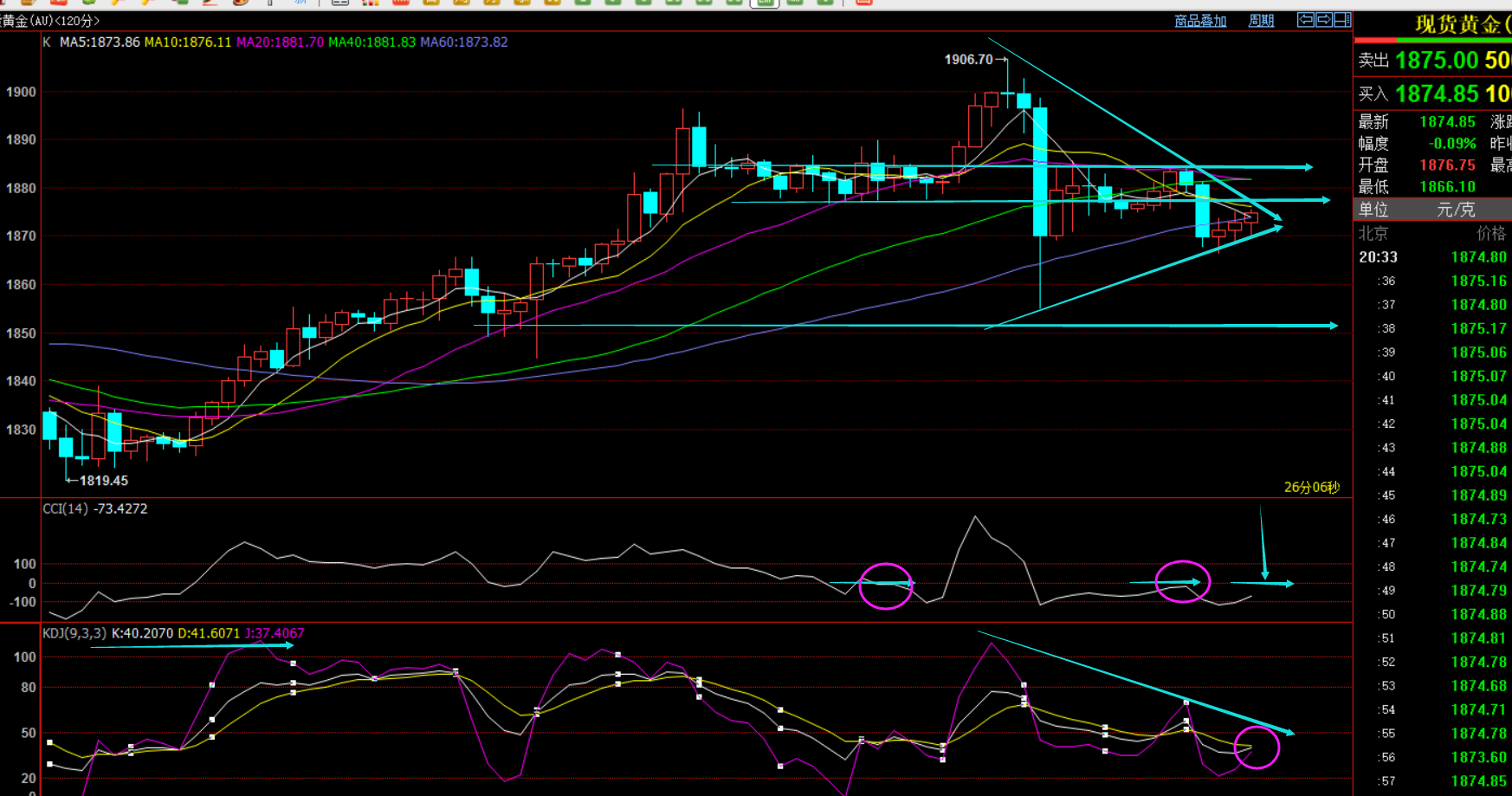Viewport: 1512px width, 796px height.
Task: Select the KDJ(9,3,3) indicator label
Action: [x=74, y=633]
